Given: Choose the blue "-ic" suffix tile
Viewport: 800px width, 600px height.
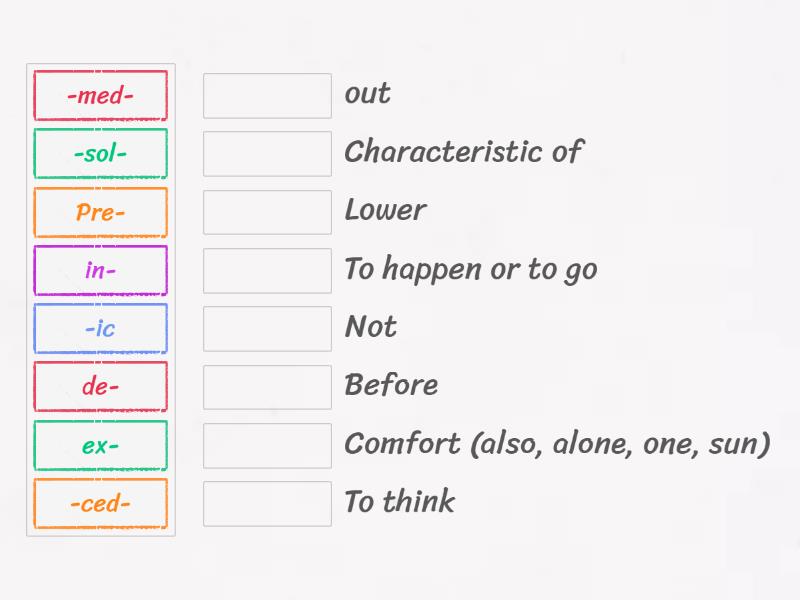Looking at the screenshot, I should pyautogui.click(x=100, y=329).
